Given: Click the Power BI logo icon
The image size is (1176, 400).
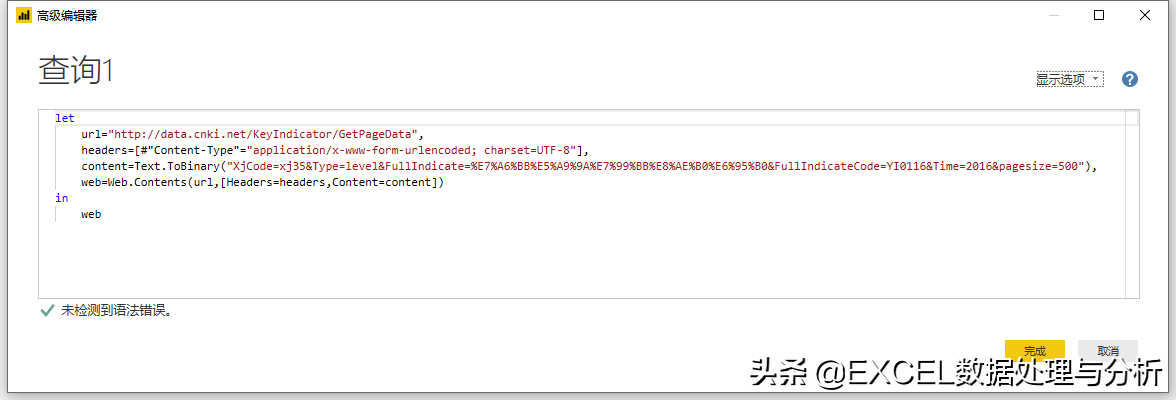Looking at the screenshot, I should pos(23,15).
